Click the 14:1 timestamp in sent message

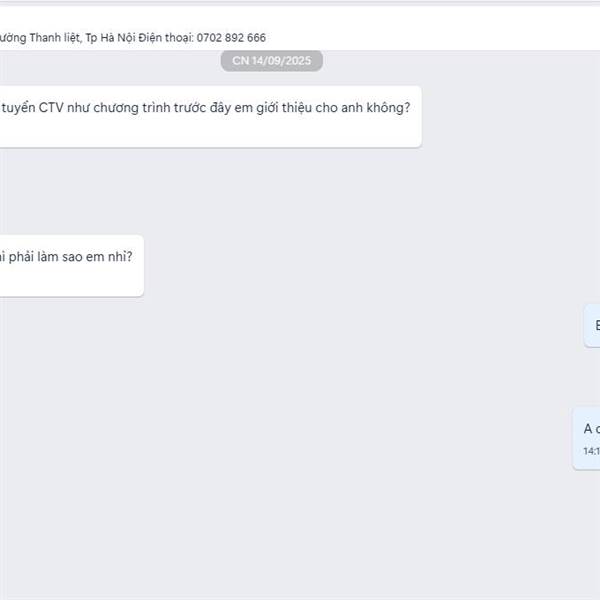(592, 451)
